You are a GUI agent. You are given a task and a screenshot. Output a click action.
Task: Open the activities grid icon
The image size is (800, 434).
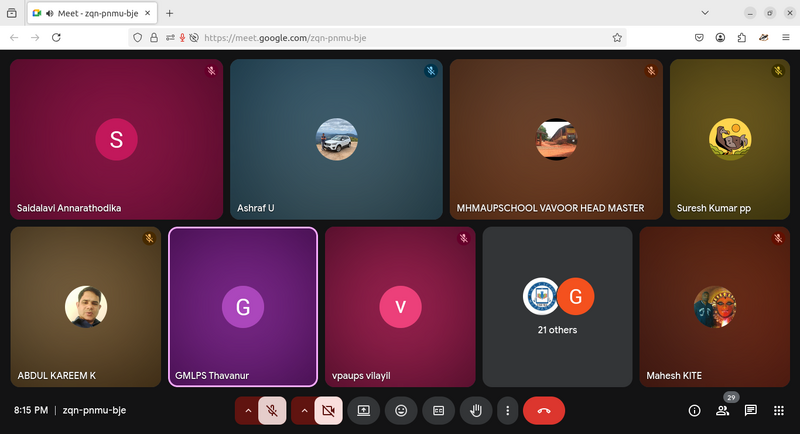click(778, 410)
